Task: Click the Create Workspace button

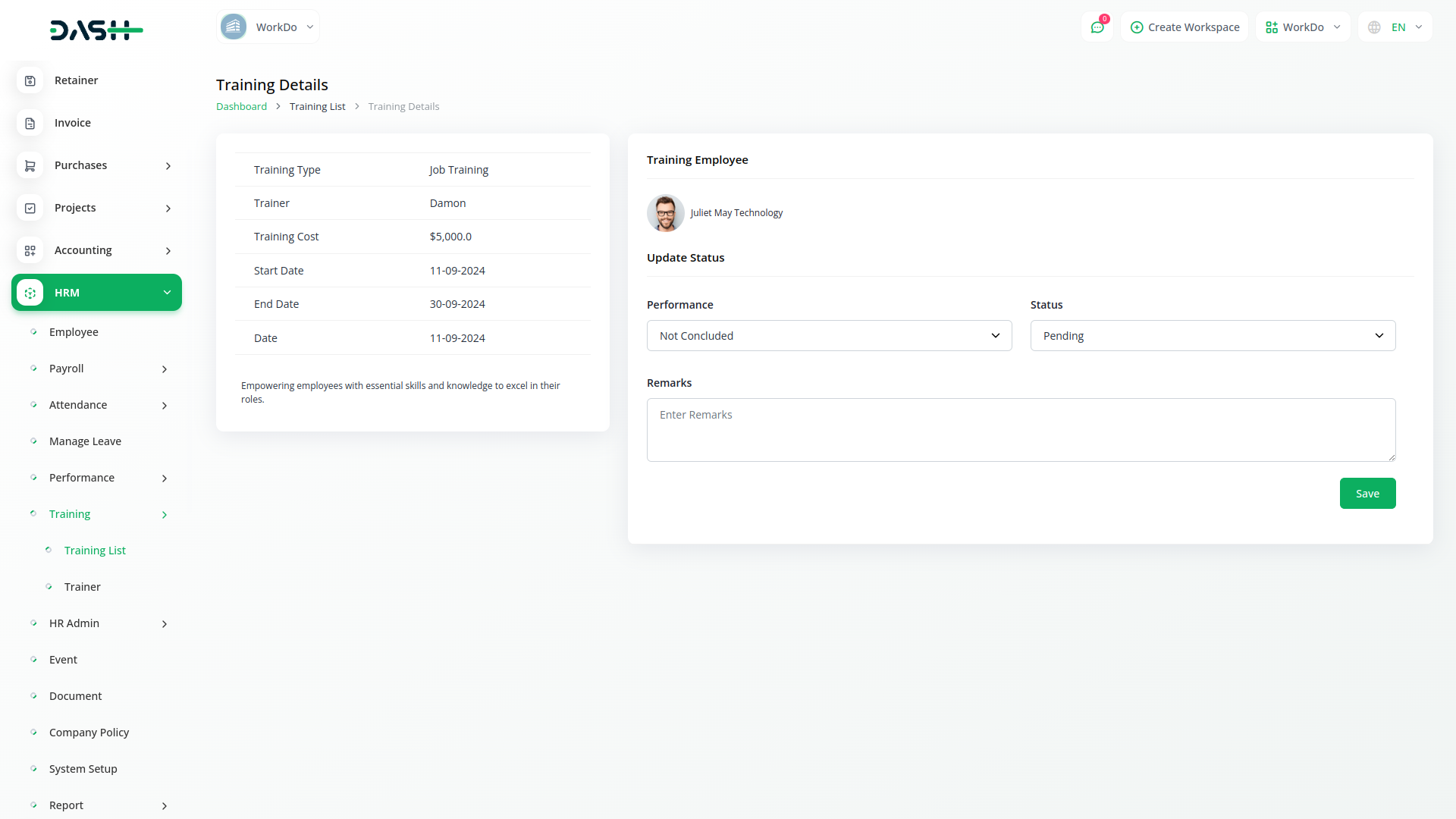Action: (x=1185, y=27)
